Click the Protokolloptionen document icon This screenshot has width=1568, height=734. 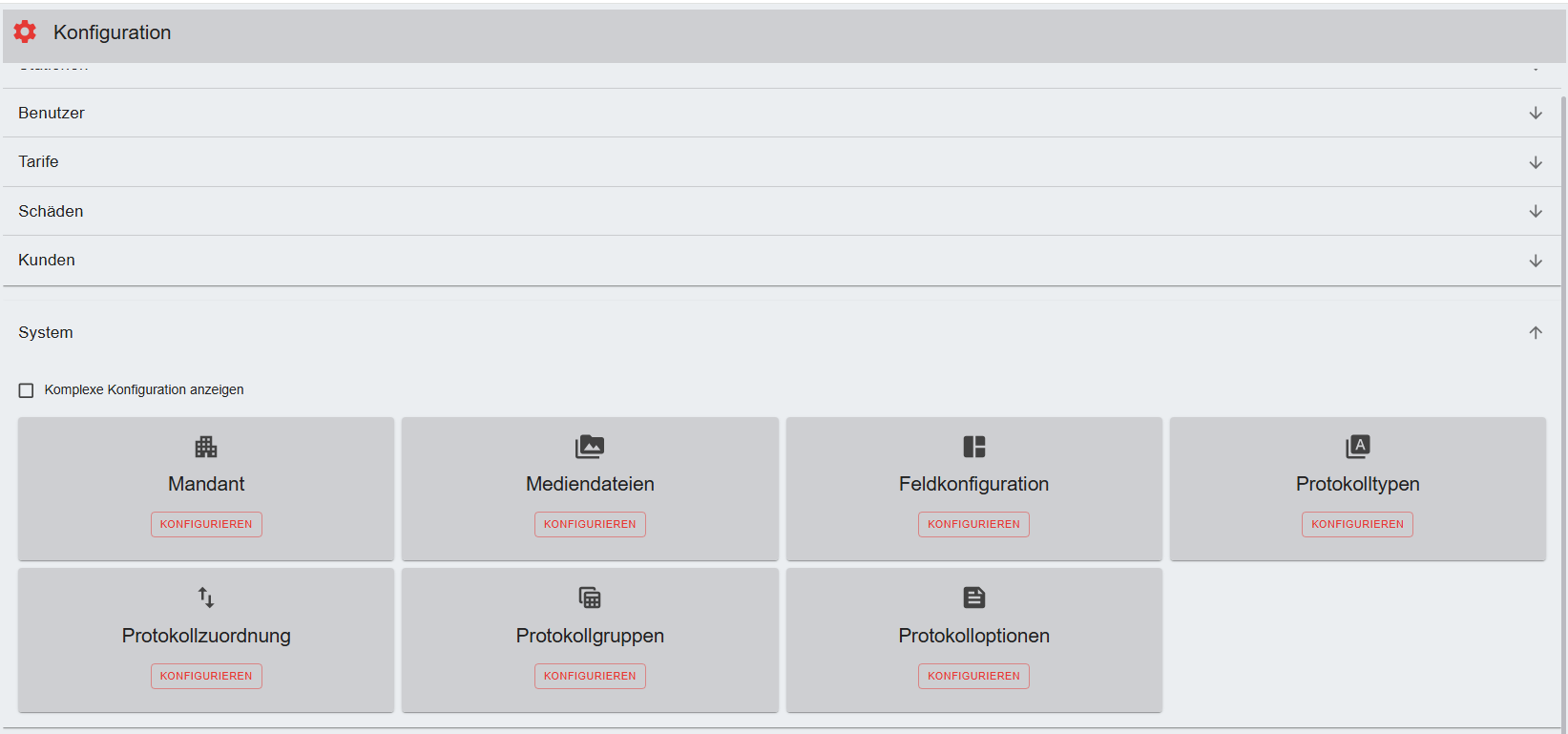(973, 598)
